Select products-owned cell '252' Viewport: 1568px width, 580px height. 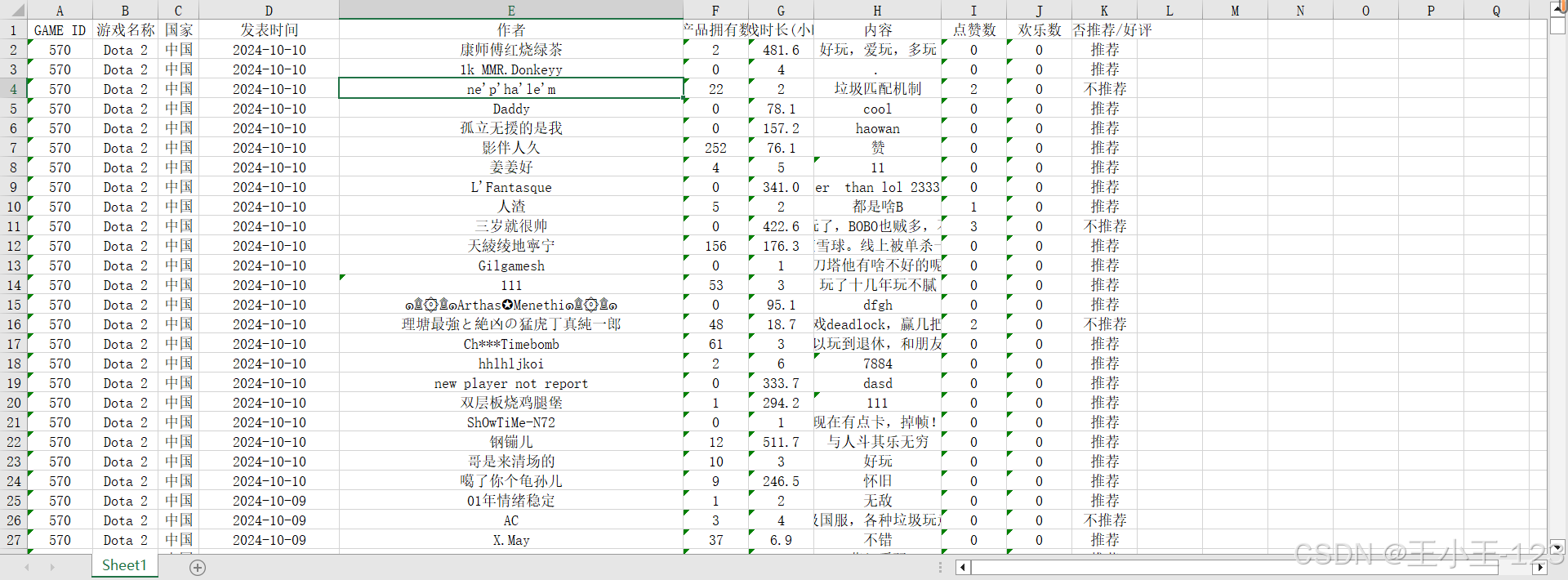pyautogui.click(x=715, y=148)
